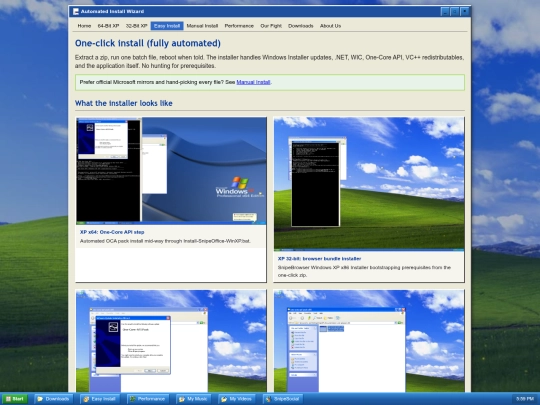The image size is (540, 405).
Task: Click 'What the installer looks like' heading
Action: coord(124,103)
